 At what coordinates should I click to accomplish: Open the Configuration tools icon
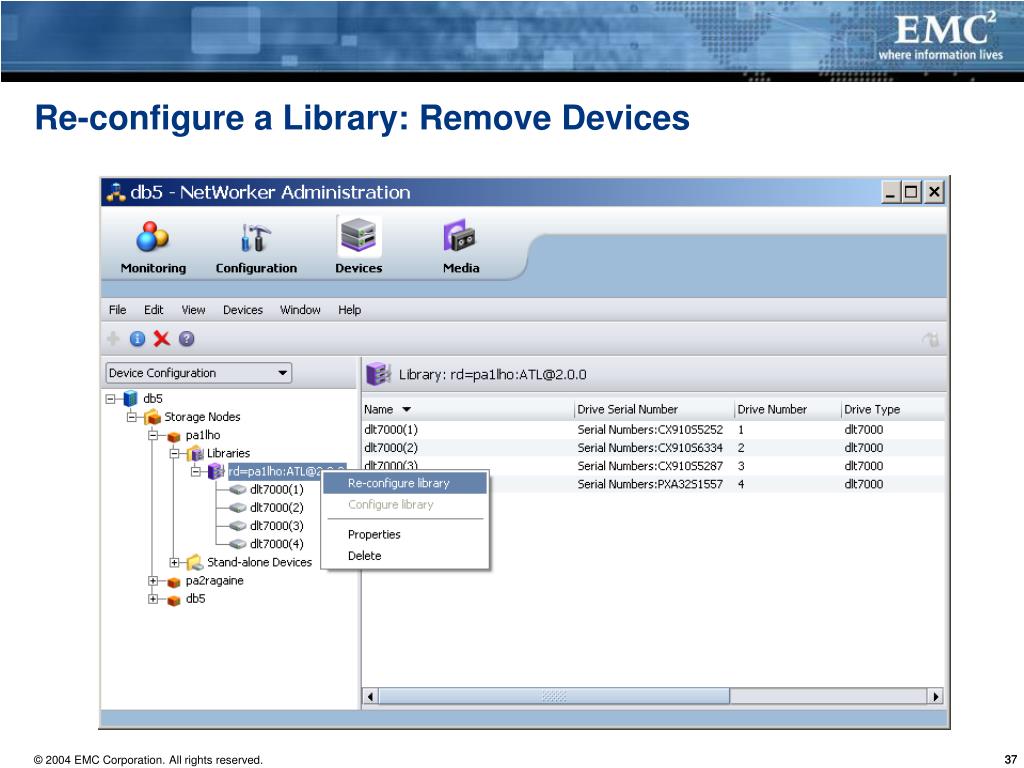(255, 238)
